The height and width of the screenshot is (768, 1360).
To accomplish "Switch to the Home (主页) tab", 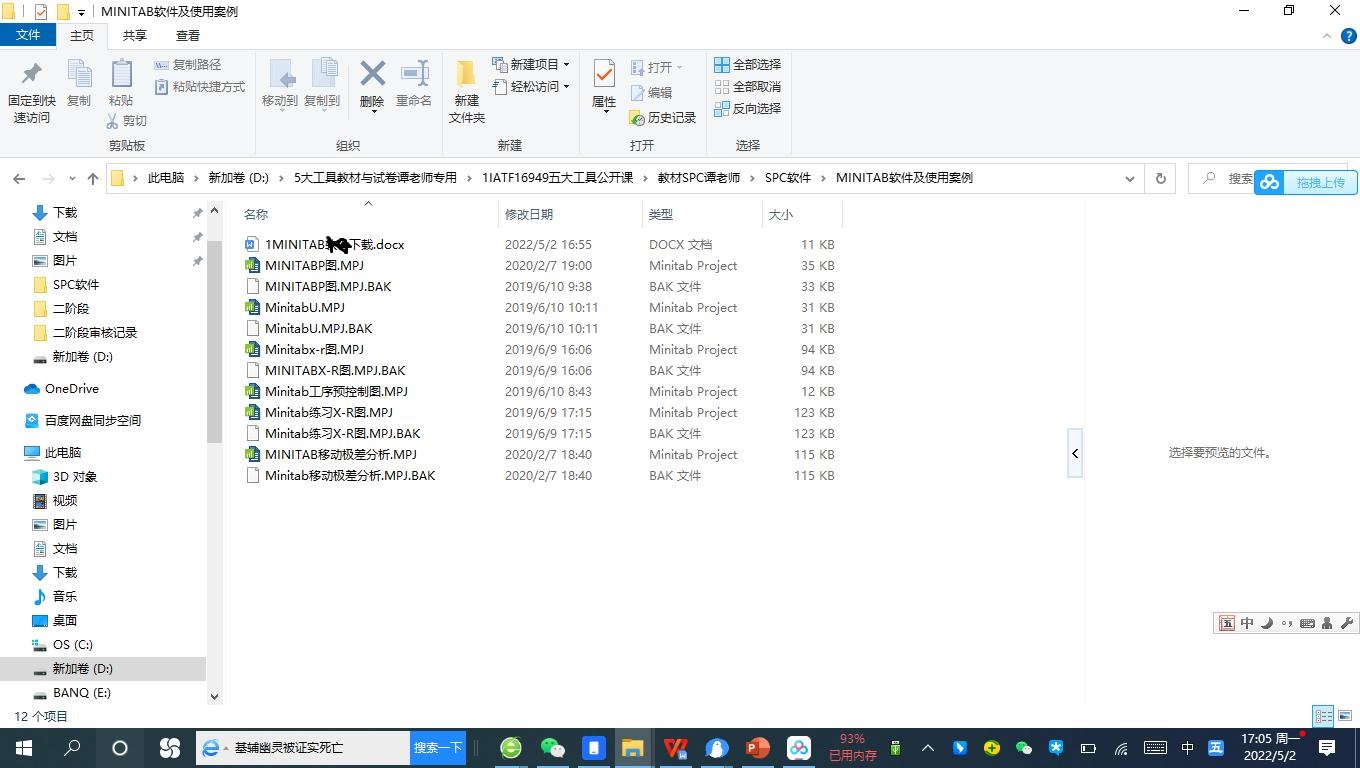I will tap(82, 35).
